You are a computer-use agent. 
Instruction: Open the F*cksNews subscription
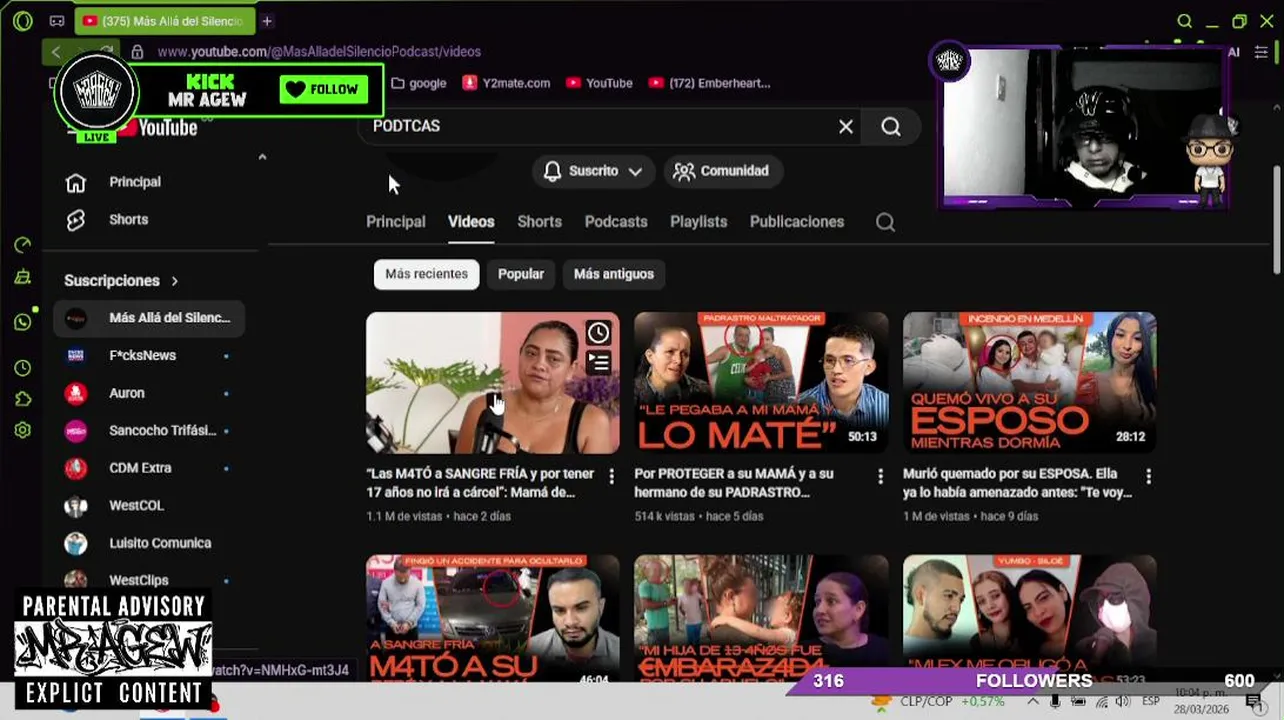(x=150, y=355)
